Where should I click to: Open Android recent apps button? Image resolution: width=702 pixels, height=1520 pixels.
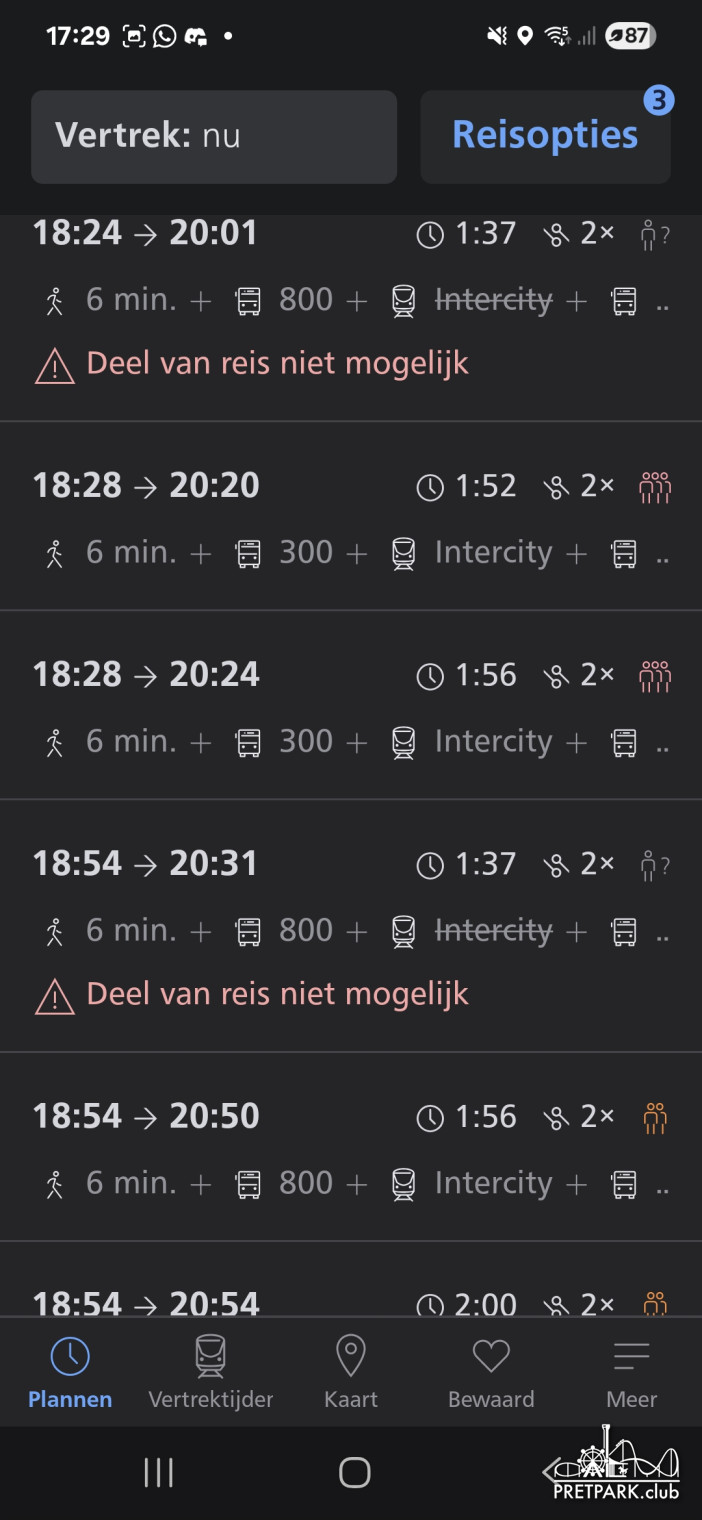pos(158,1472)
